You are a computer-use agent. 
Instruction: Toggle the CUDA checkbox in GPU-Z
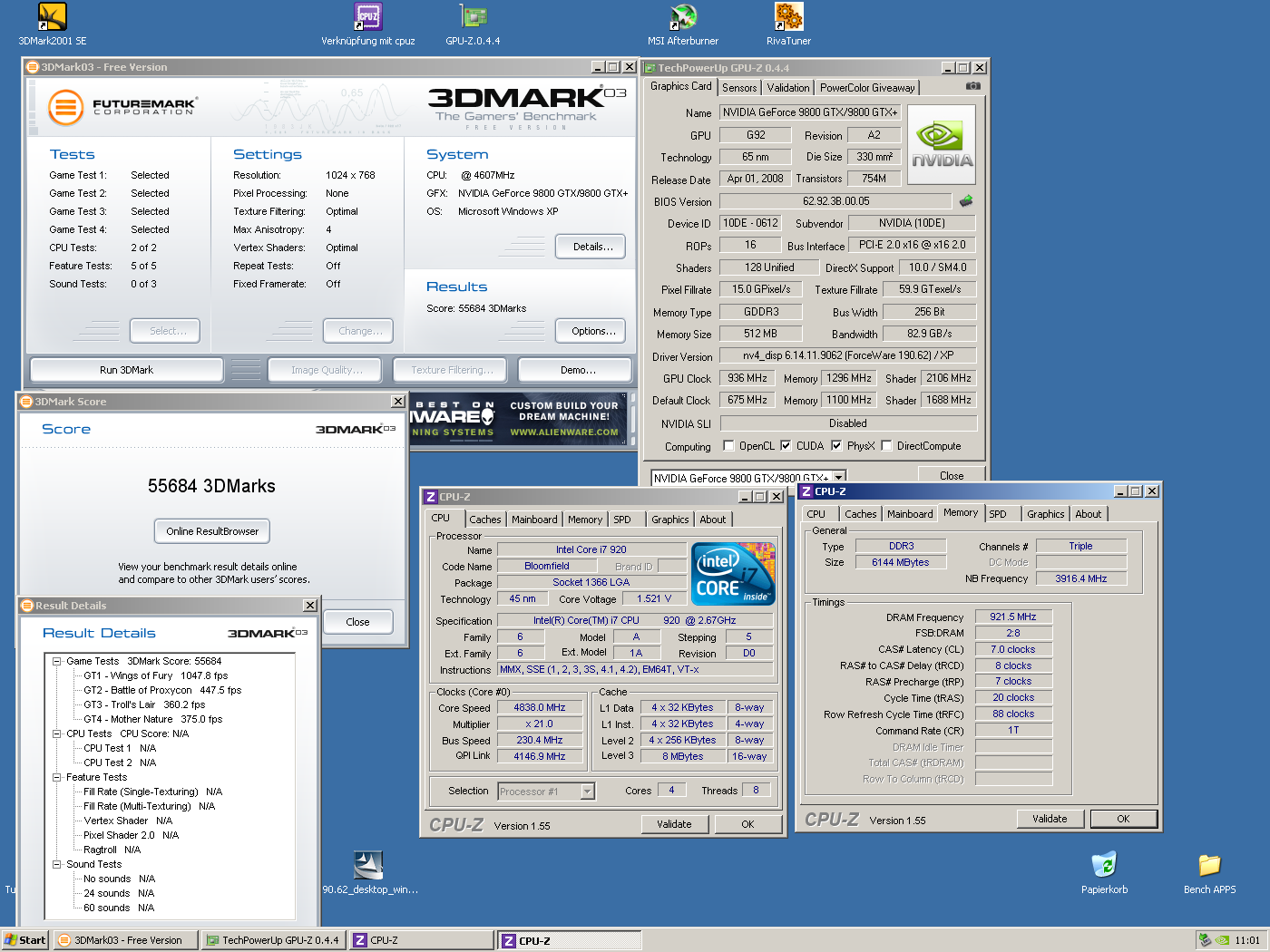coord(786,445)
